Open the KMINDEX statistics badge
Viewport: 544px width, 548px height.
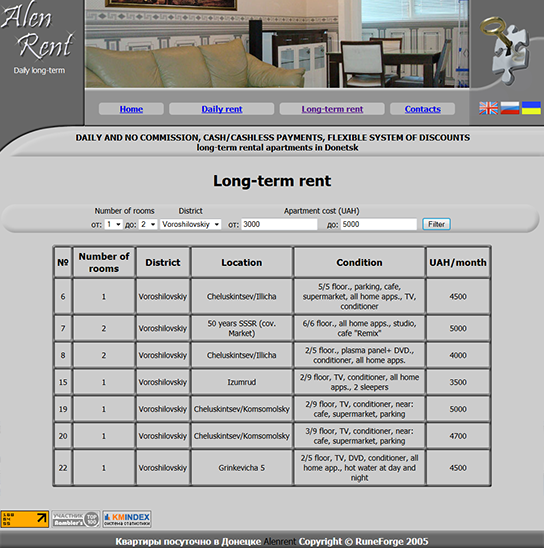tap(127, 519)
